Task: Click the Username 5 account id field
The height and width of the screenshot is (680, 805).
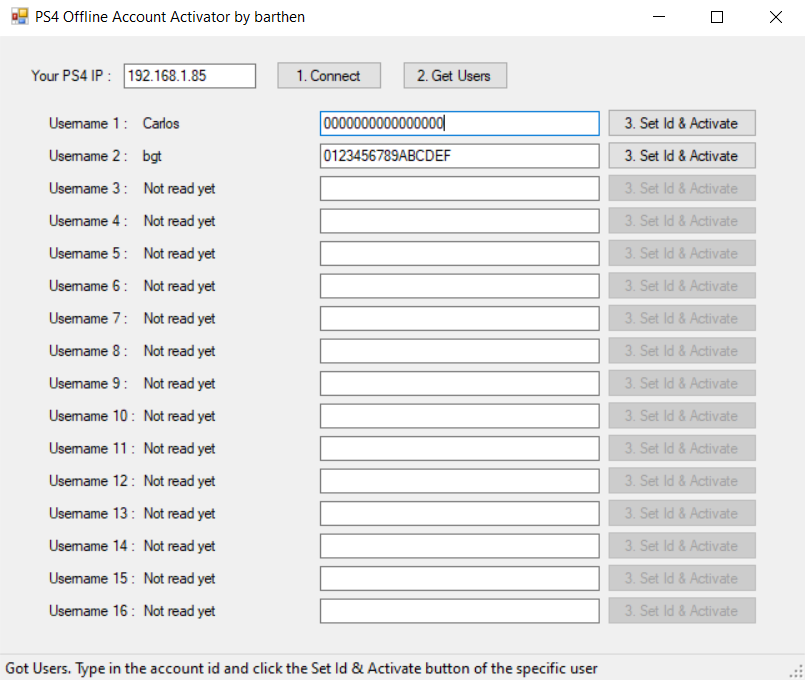Action: coord(459,254)
